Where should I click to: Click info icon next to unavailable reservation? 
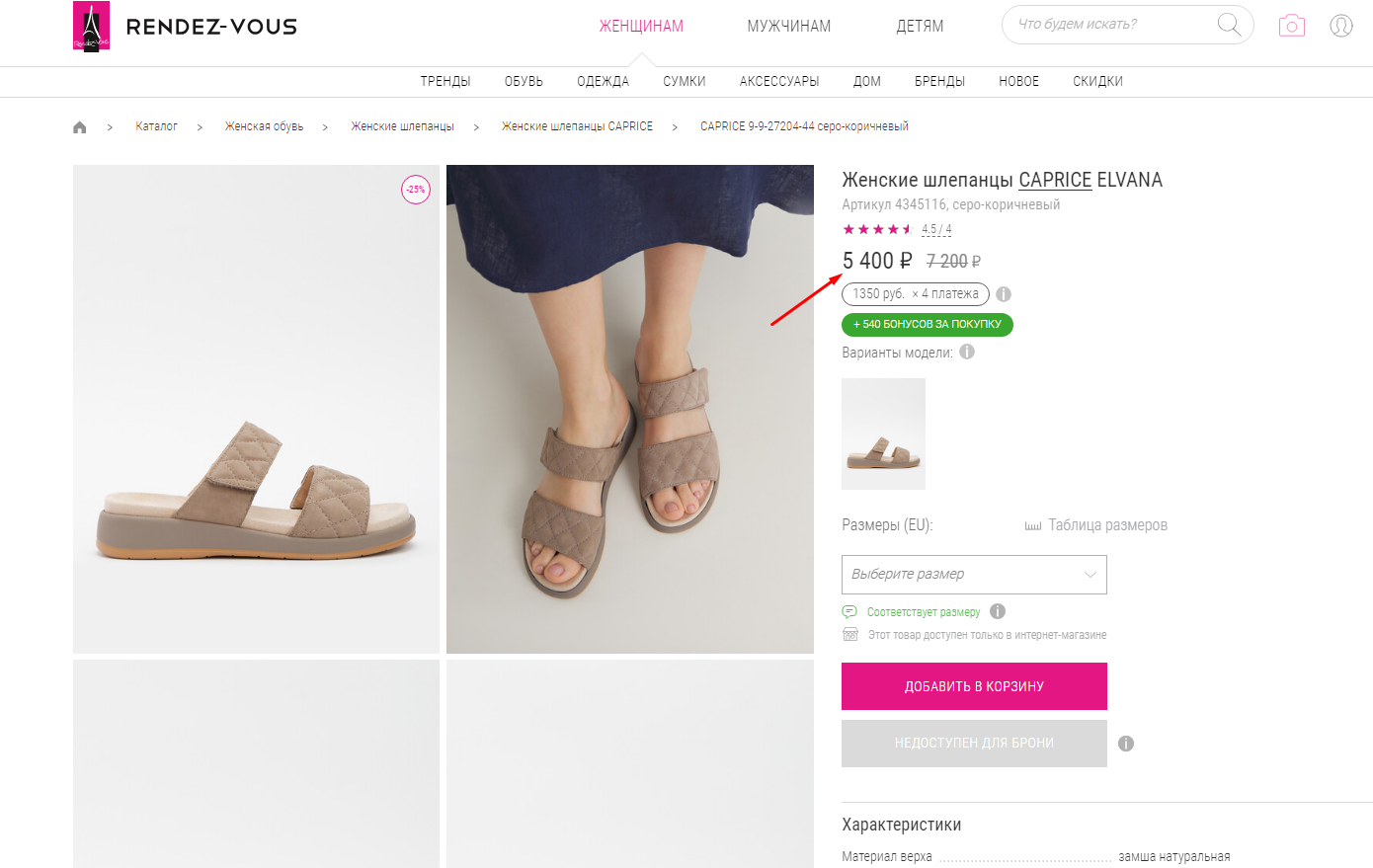1126,744
